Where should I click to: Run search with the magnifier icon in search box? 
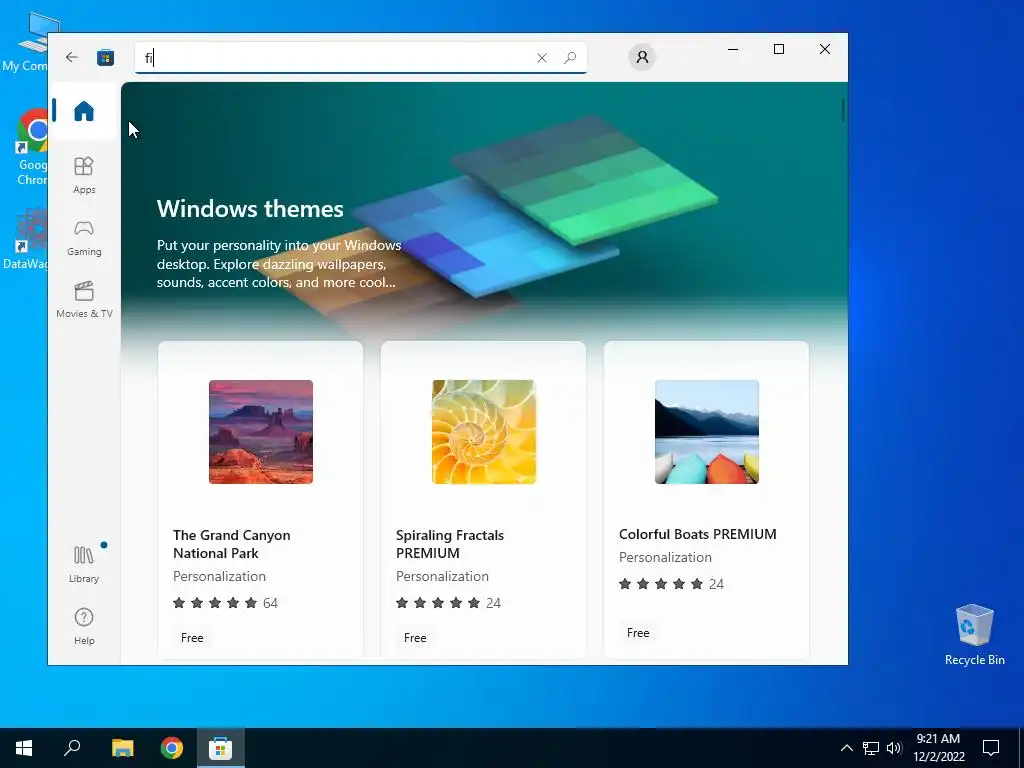point(569,57)
